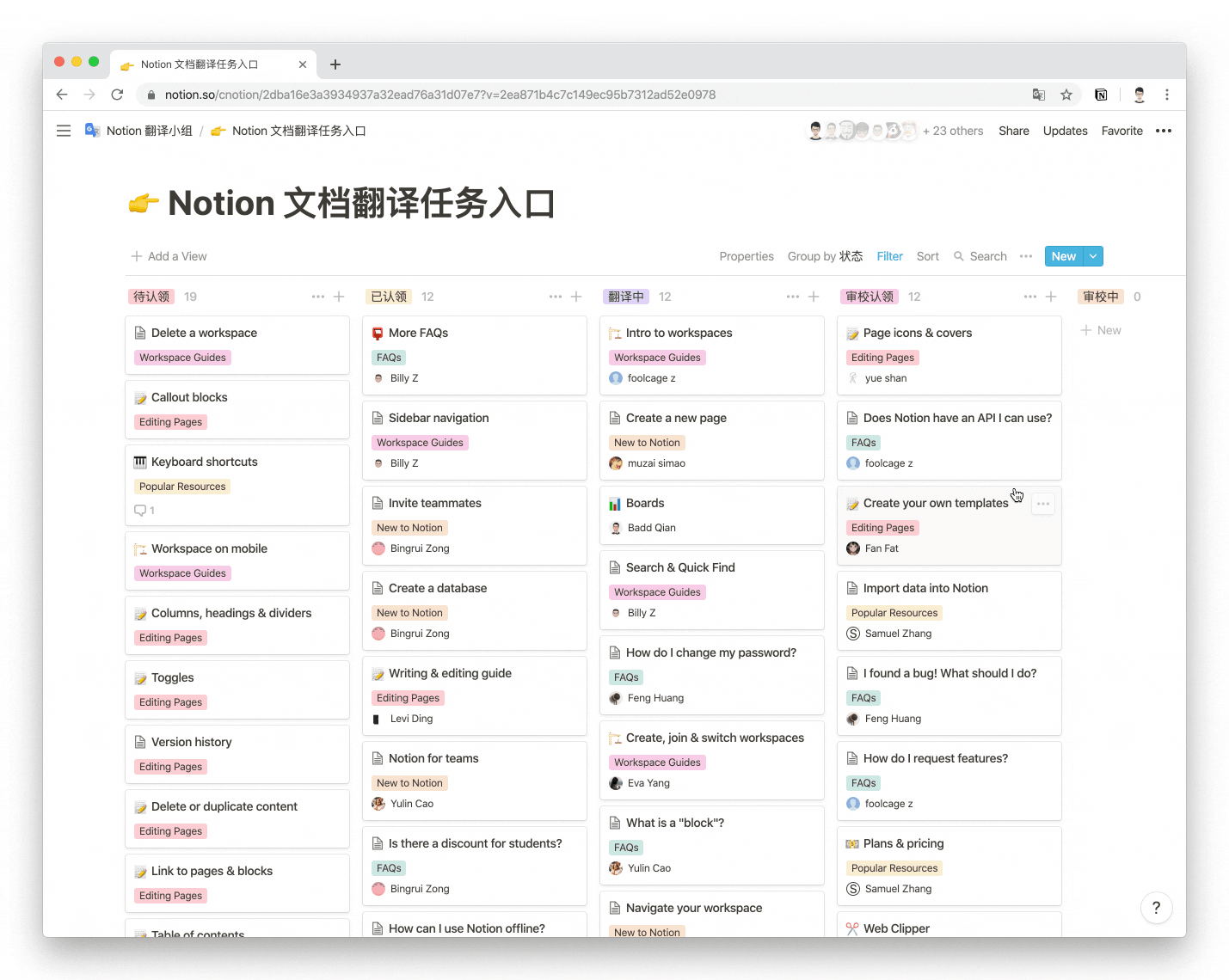This screenshot has width=1229, height=980.
Task: Open card options on Create your own templates
Action: 1043,504
